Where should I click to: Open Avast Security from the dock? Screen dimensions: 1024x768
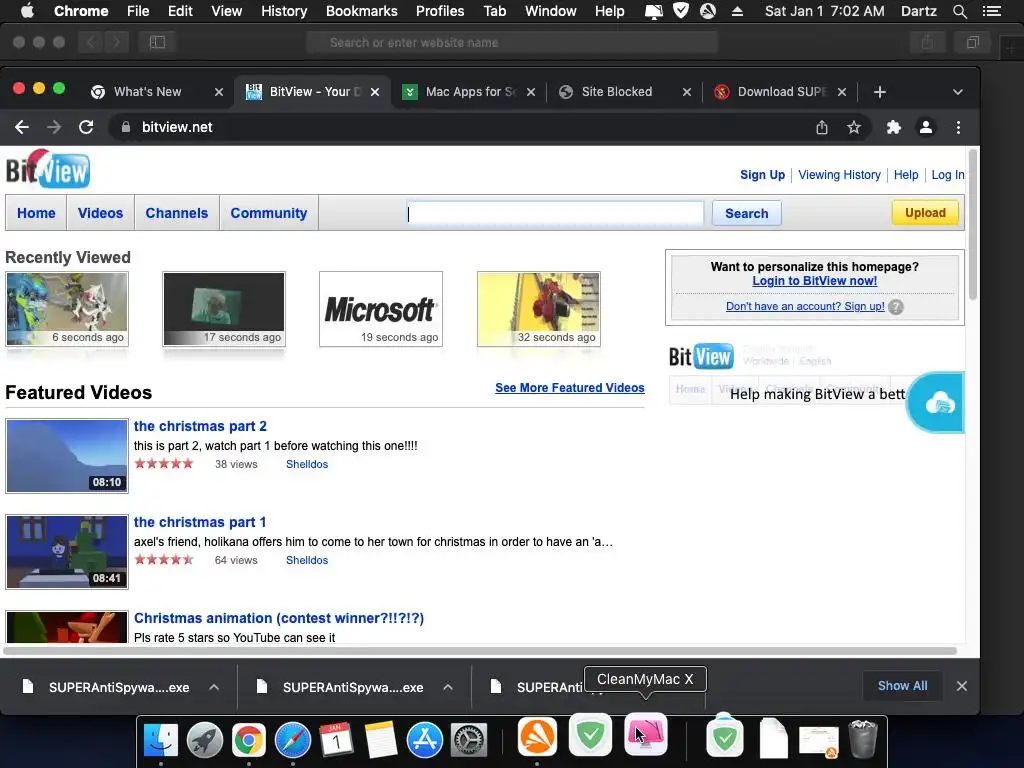pos(537,736)
